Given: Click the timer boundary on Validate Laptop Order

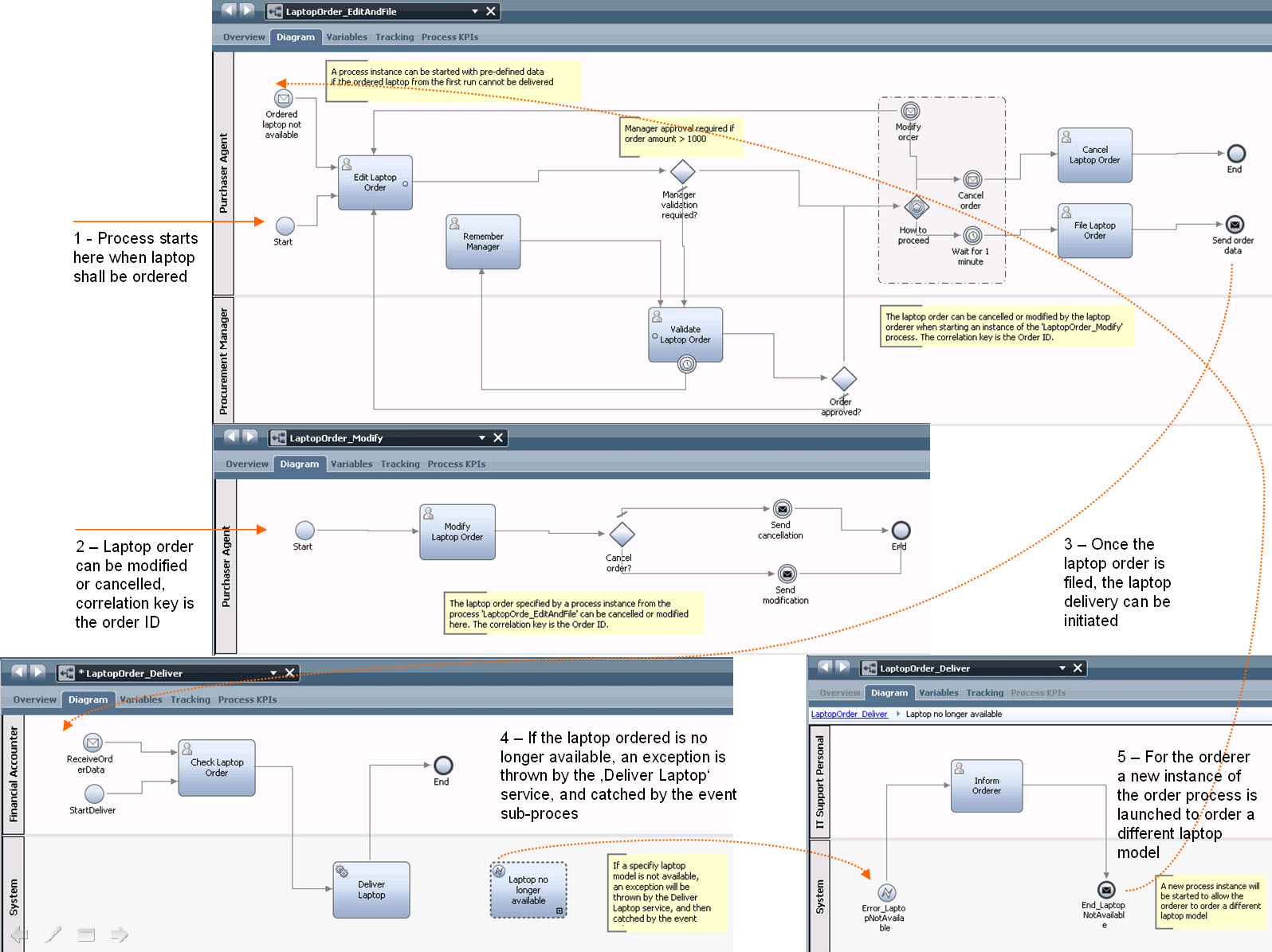Looking at the screenshot, I should tap(687, 364).
